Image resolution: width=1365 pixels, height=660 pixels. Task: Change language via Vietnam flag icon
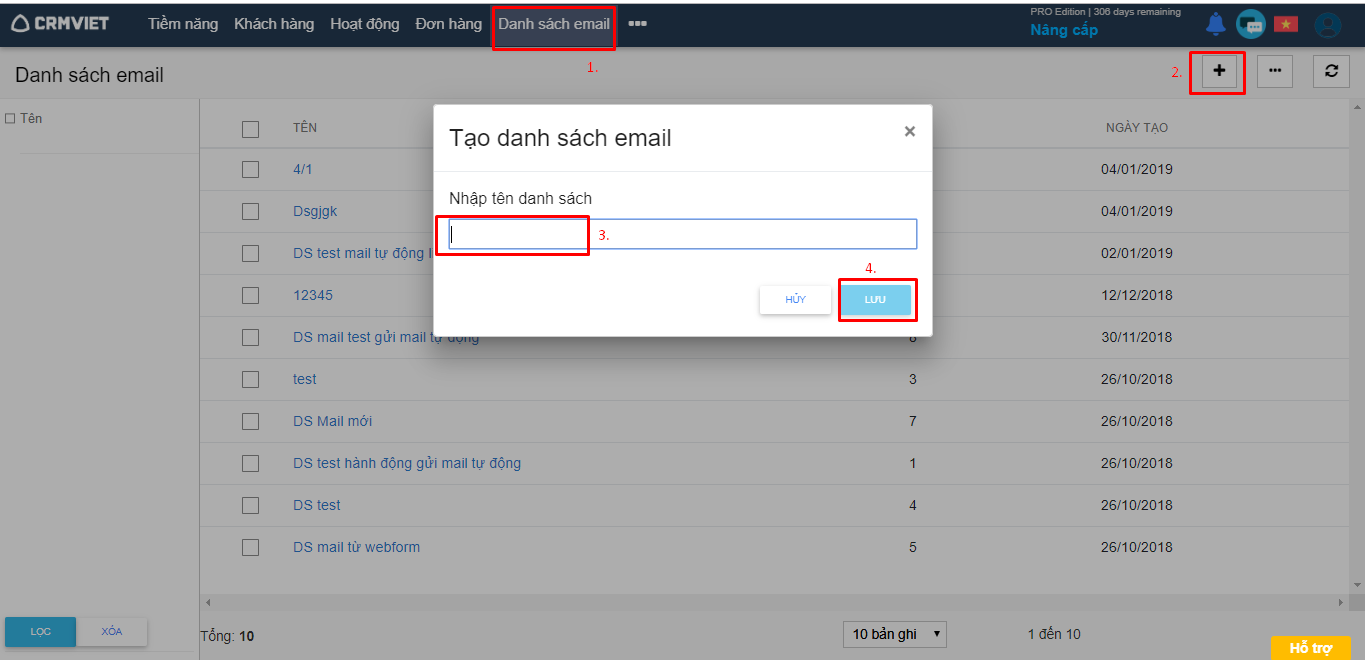click(x=1285, y=24)
